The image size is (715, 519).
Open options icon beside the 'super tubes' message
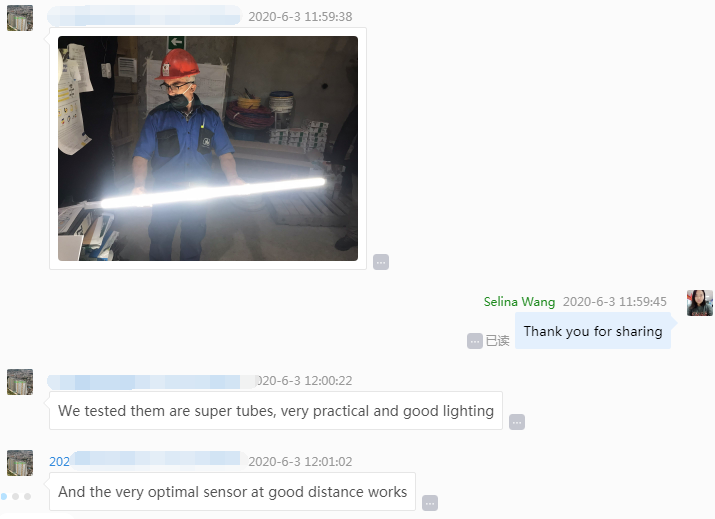[x=517, y=422]
